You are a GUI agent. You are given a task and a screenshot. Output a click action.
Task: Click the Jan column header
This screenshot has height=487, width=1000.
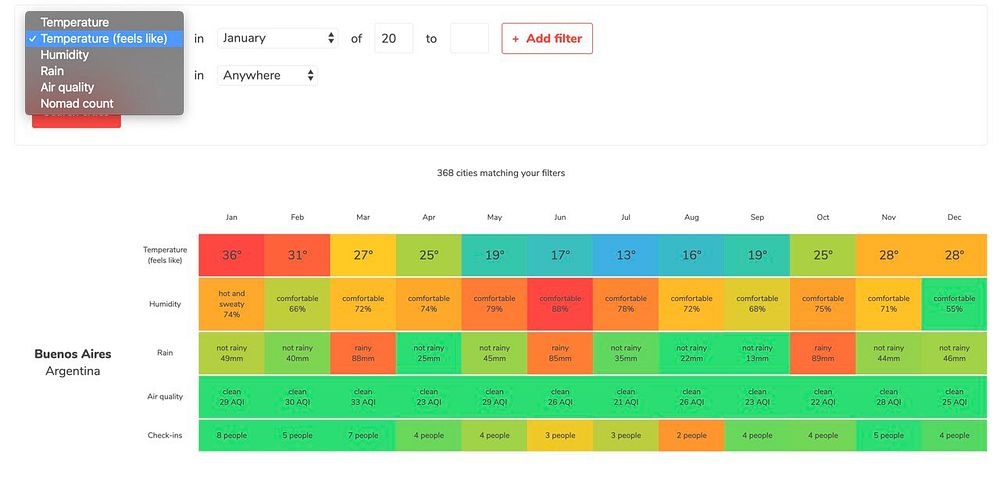pyautogui.click(x=232, y=217)
